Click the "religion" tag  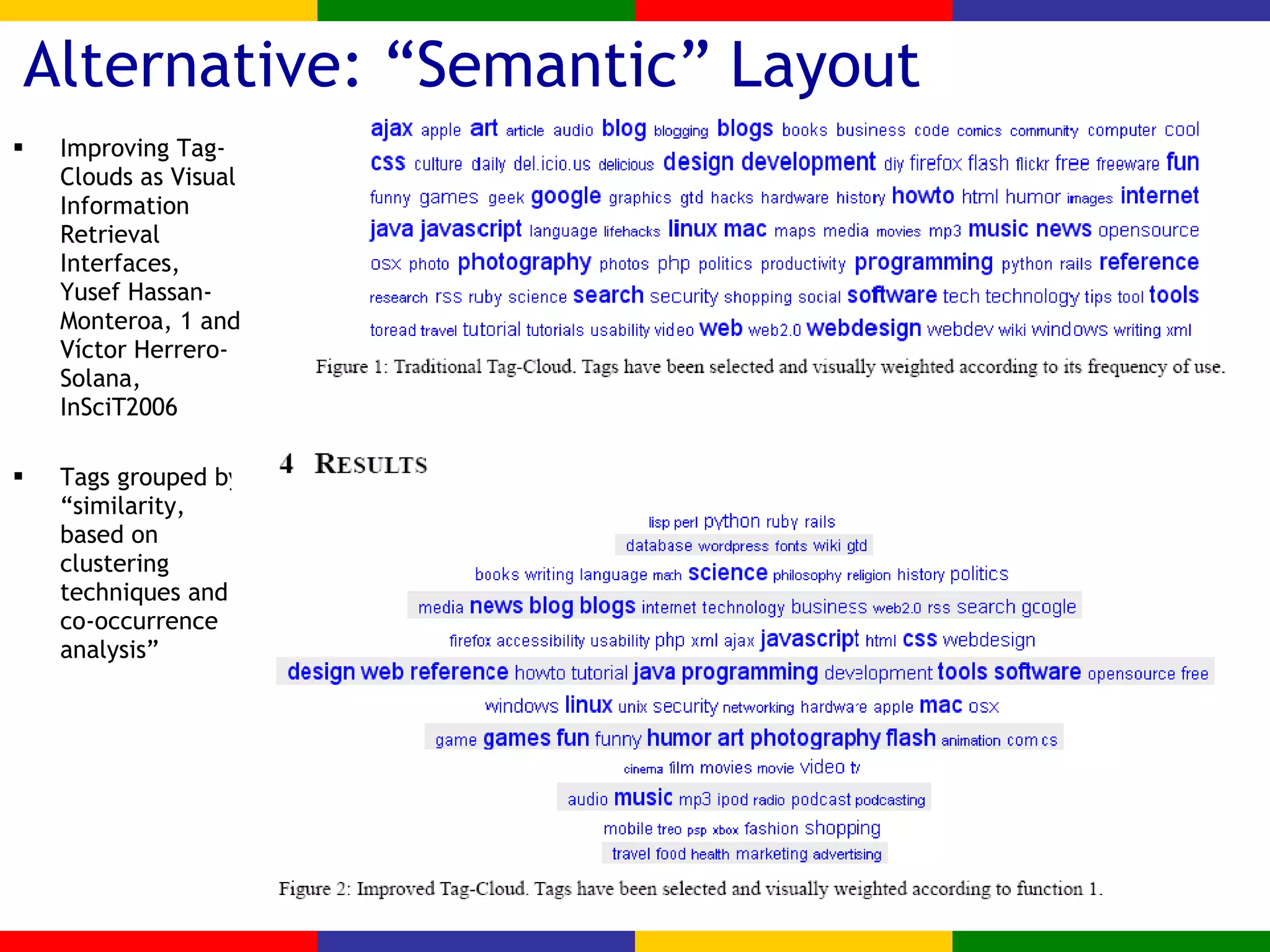[869, 576]
